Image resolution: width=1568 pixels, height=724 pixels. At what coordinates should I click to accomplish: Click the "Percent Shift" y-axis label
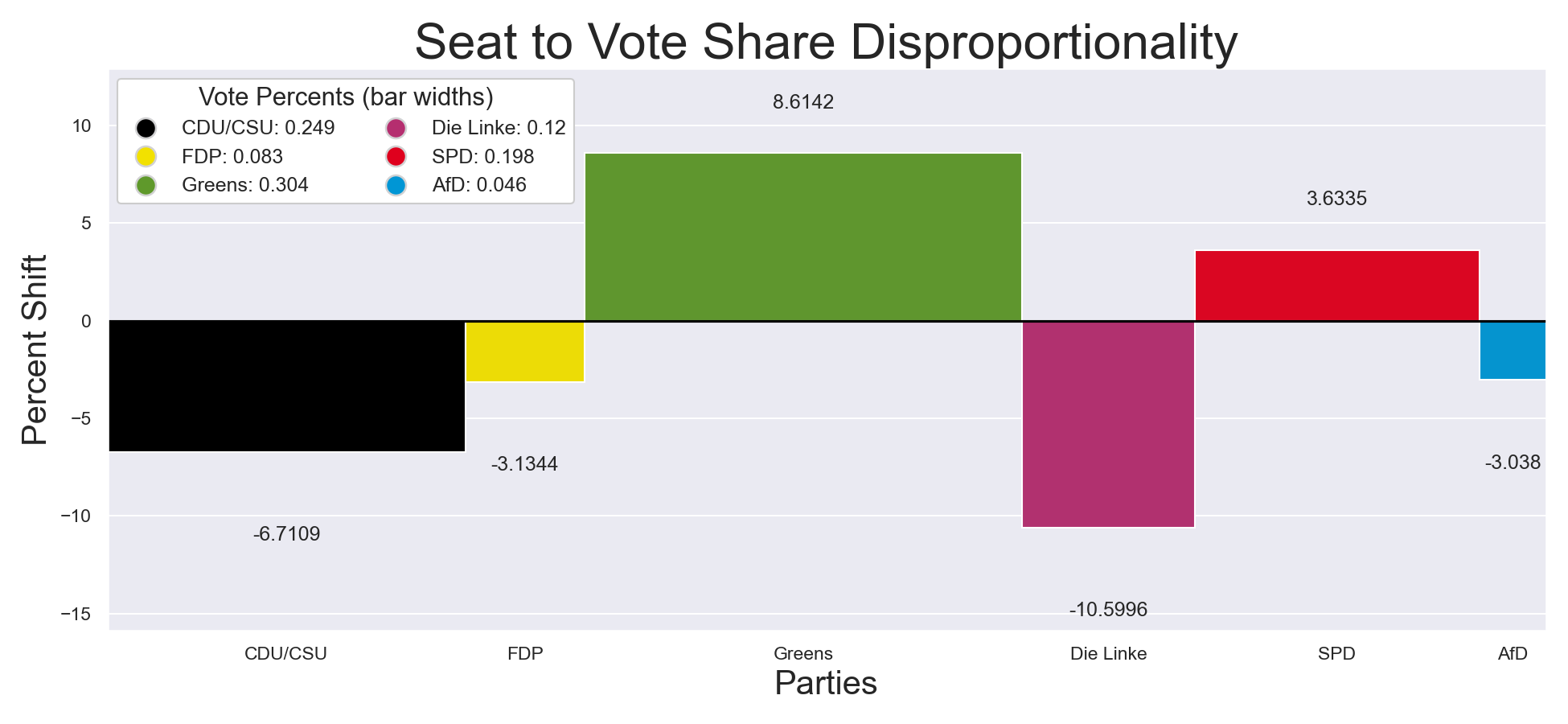(x=35, y=350)
